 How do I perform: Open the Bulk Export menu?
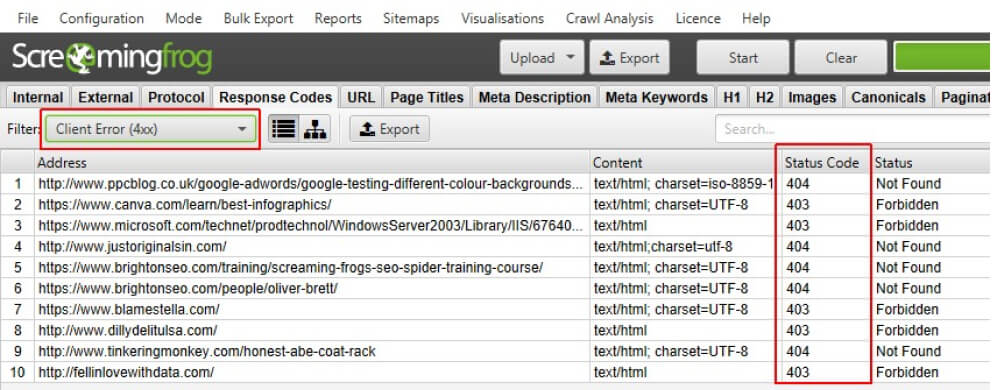[x=258, y=18]
